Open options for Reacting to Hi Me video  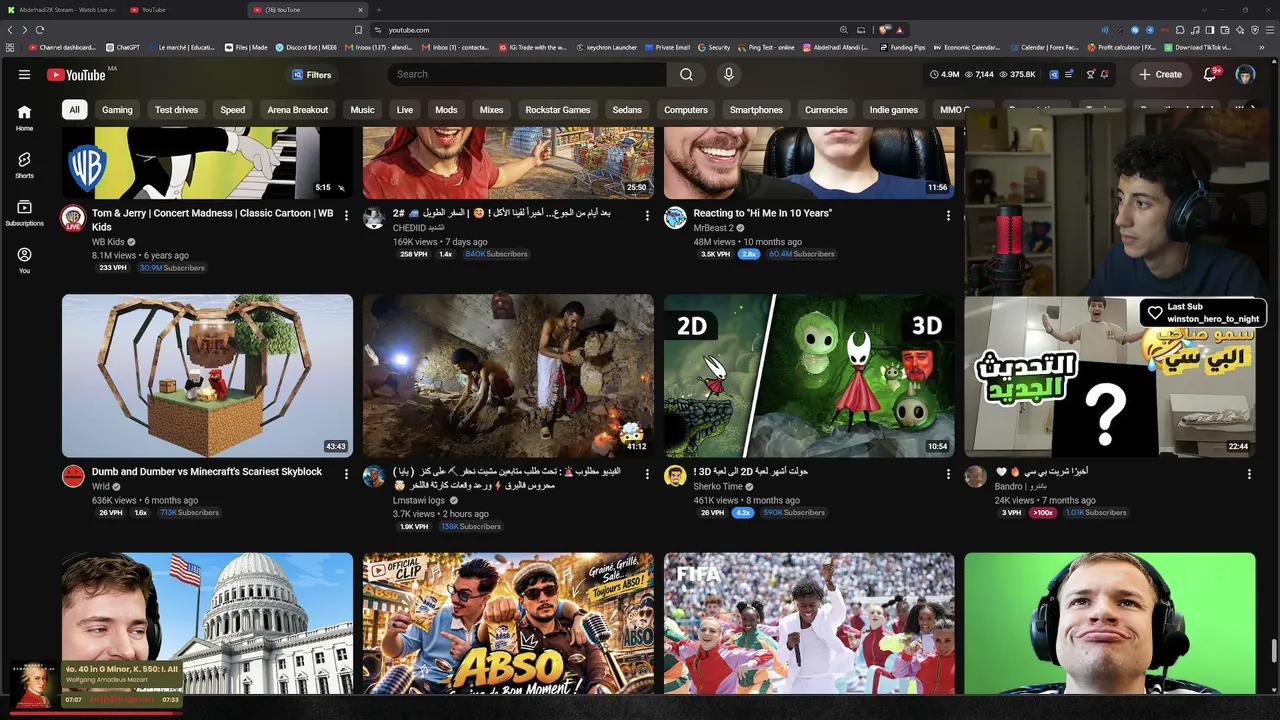click(x=948, y=215)
